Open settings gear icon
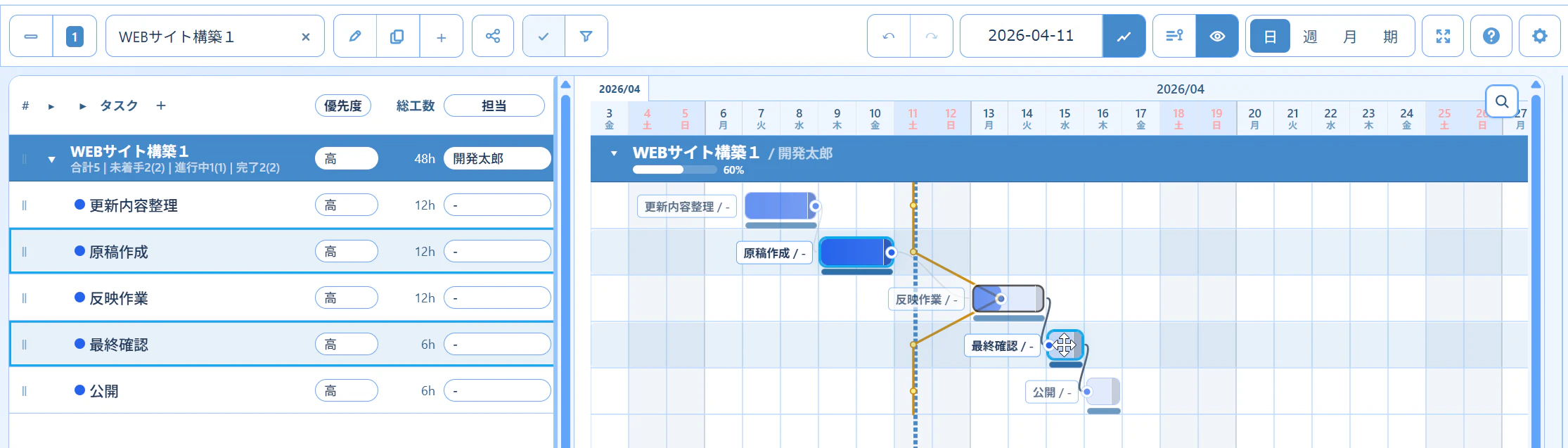This screenshot has height=448, width=1568. 1540,37
